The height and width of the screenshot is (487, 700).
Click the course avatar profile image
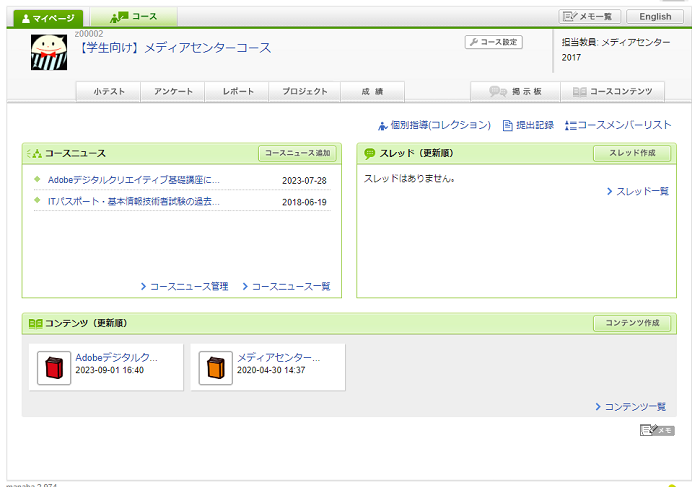pos(49,52)
